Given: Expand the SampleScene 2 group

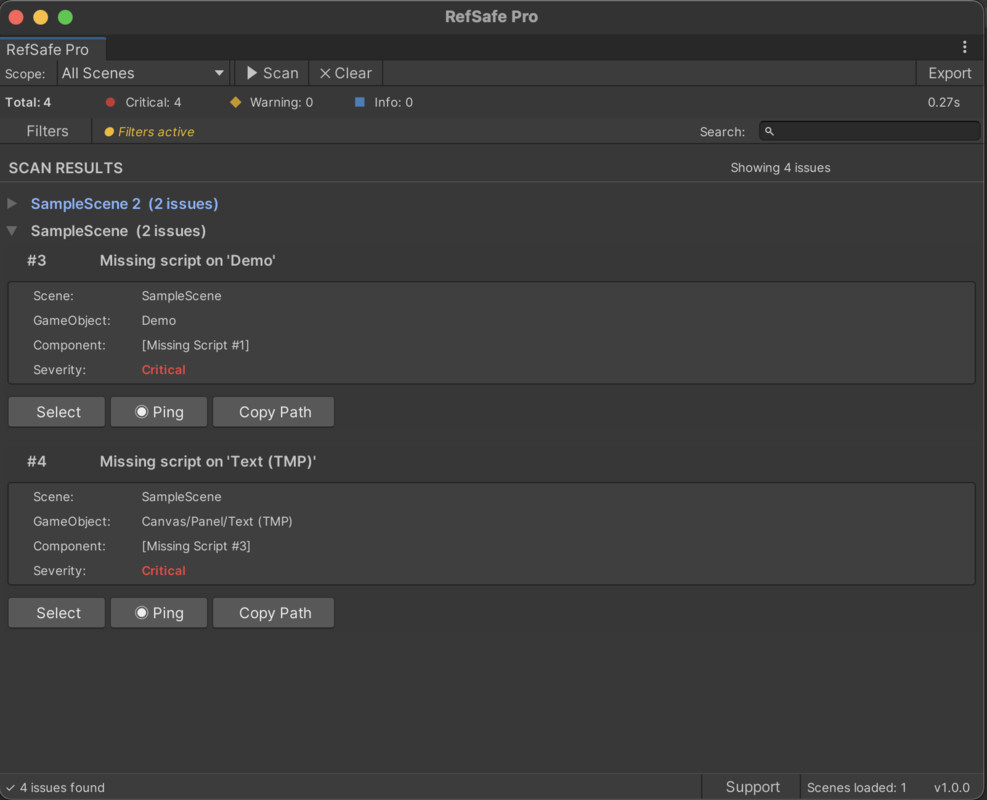Looking at the screenshot, I should (x=12, y=203).
